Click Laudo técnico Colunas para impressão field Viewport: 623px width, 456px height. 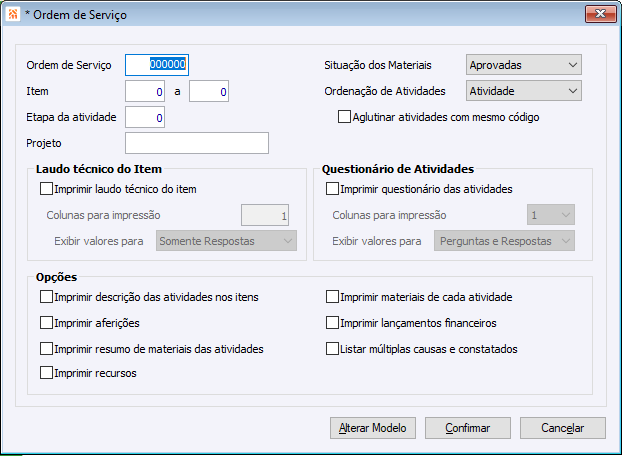[x=265, y=215]
